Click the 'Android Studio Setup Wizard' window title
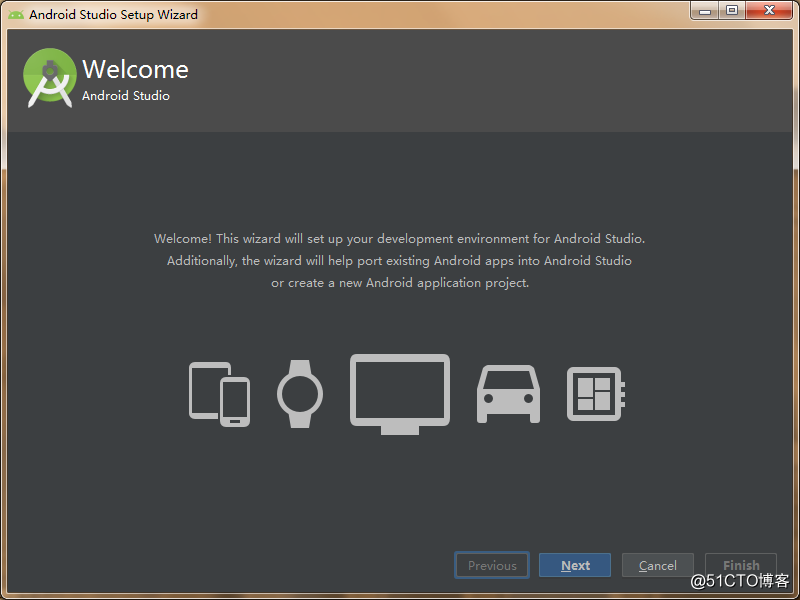The image size is (800, 600). click(113, 14)
